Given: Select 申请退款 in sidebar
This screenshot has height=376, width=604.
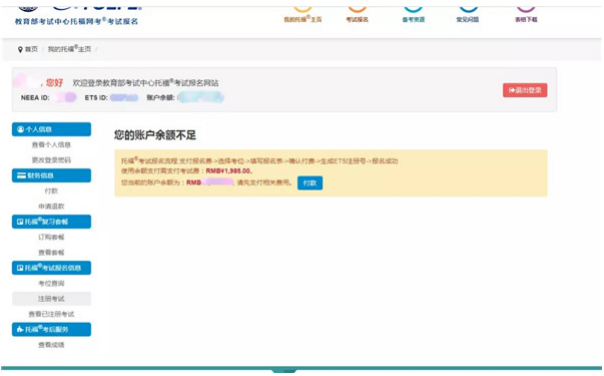Looking at the screenshot, I should (51, 206).
